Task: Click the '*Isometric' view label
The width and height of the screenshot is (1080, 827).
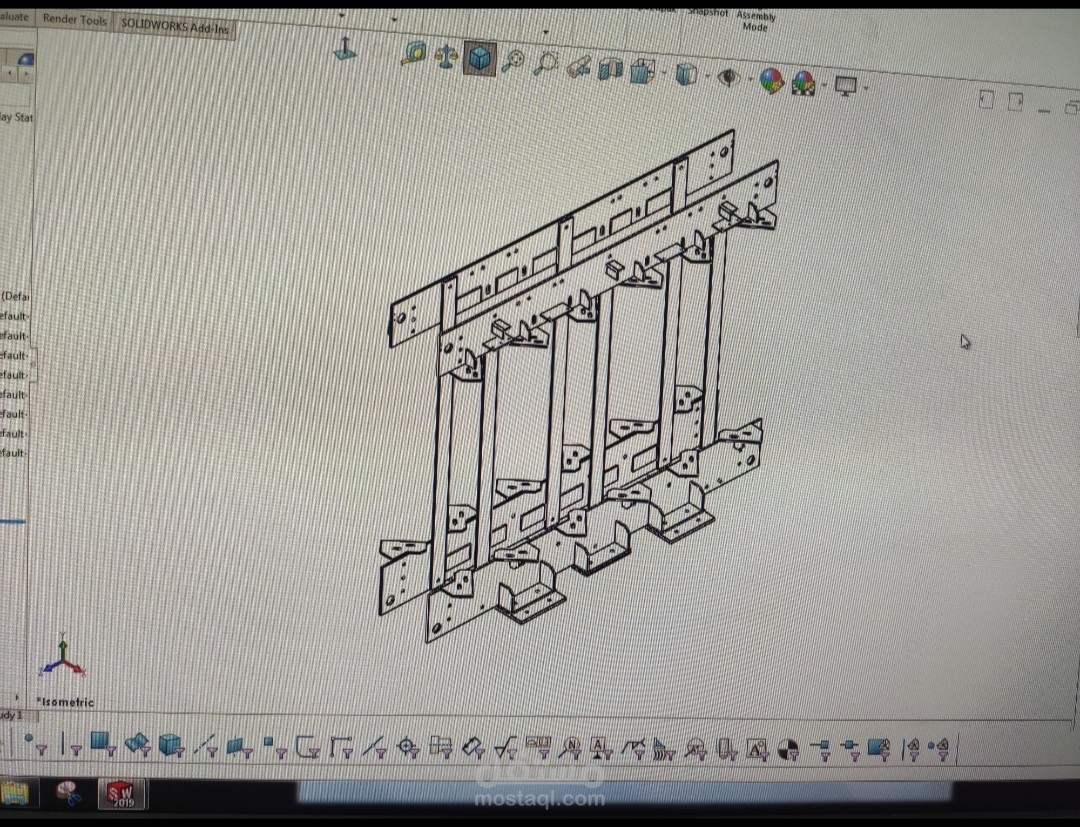Action: coord(65,702)
